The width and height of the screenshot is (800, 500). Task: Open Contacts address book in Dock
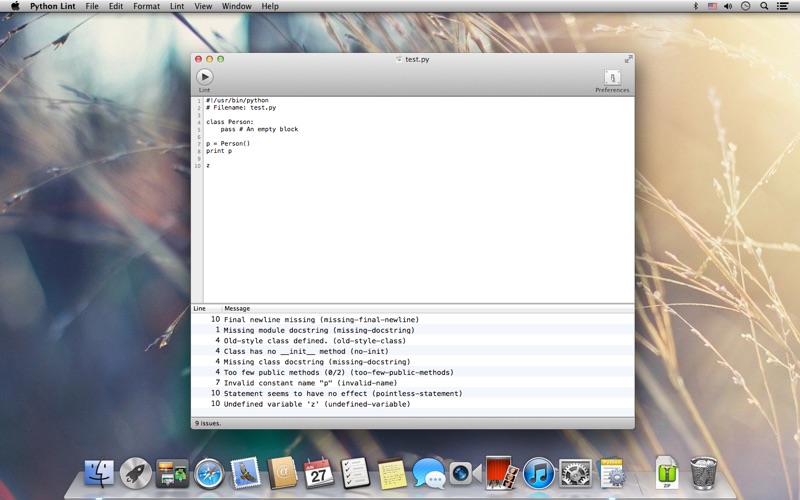coord(282,473)
